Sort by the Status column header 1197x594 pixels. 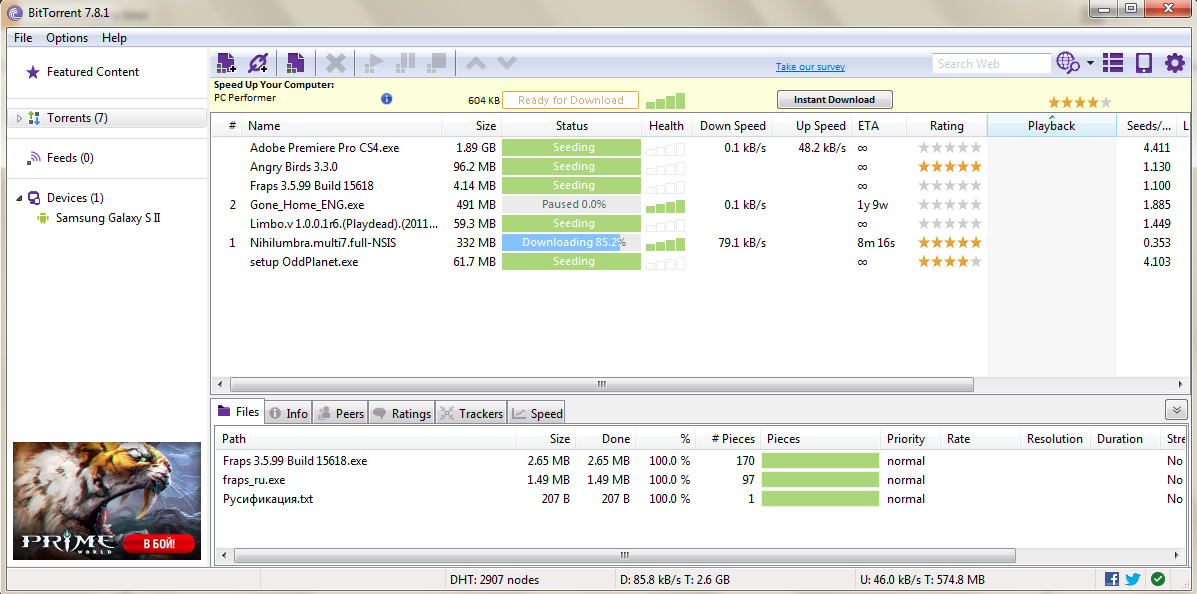click(x=571, y=126)
